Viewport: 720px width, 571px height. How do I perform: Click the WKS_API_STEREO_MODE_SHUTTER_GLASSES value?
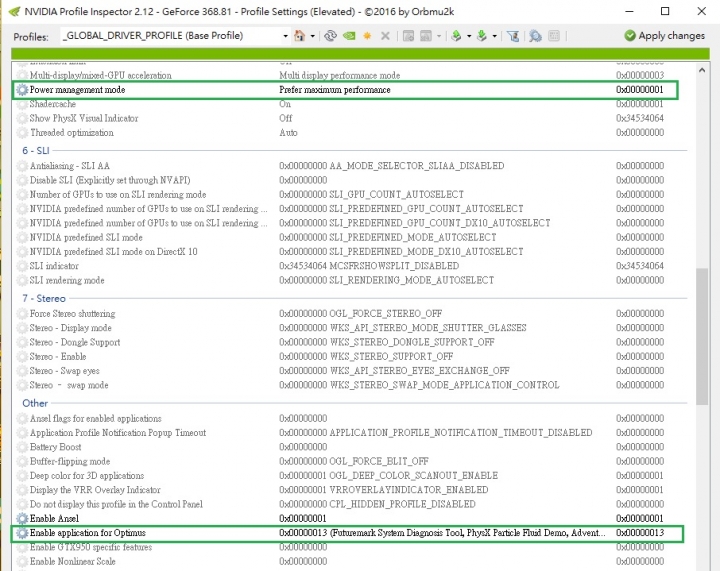[428, 328]
